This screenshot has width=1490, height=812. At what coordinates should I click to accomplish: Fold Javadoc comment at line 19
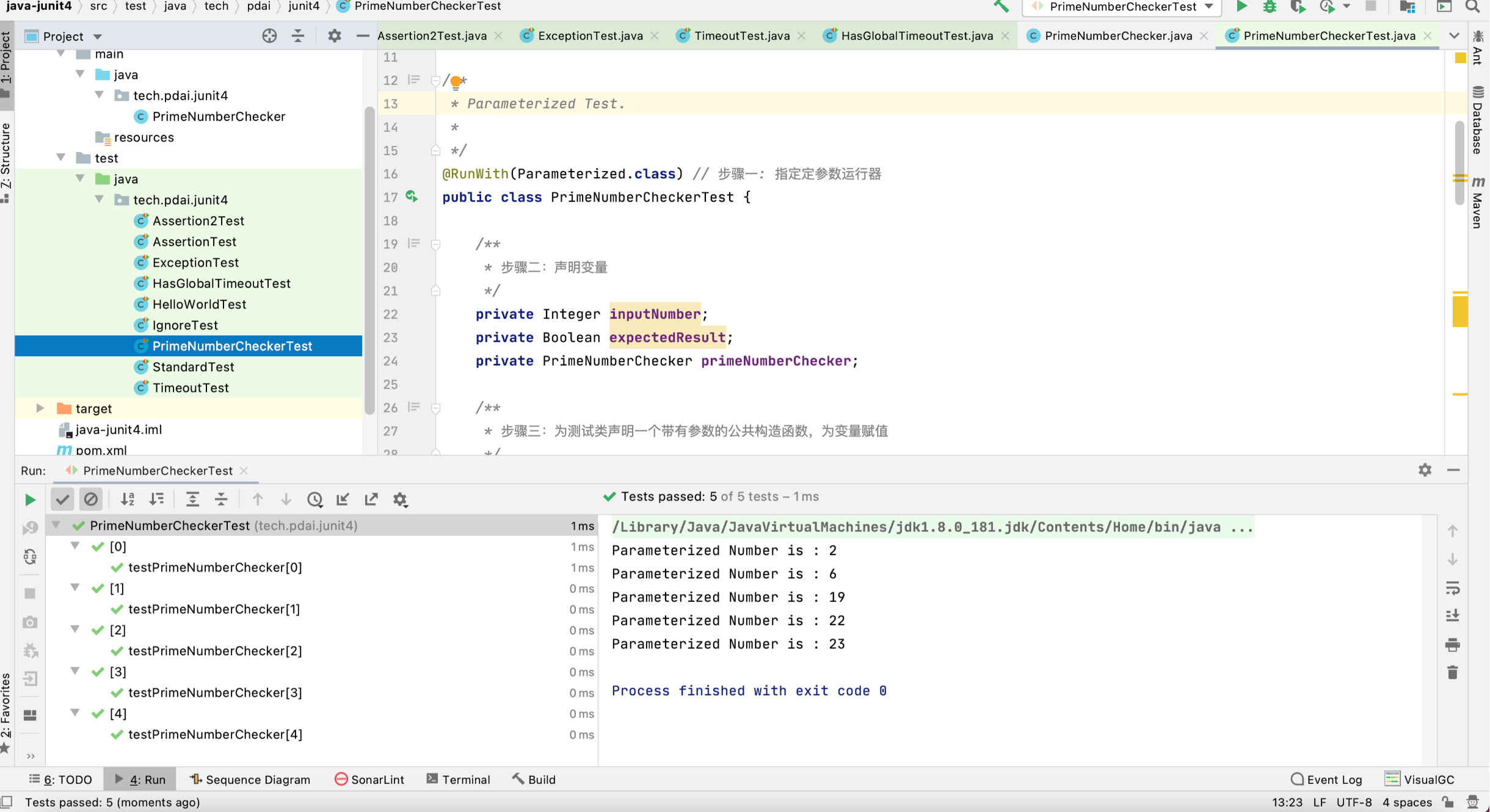tap(435, 244)
